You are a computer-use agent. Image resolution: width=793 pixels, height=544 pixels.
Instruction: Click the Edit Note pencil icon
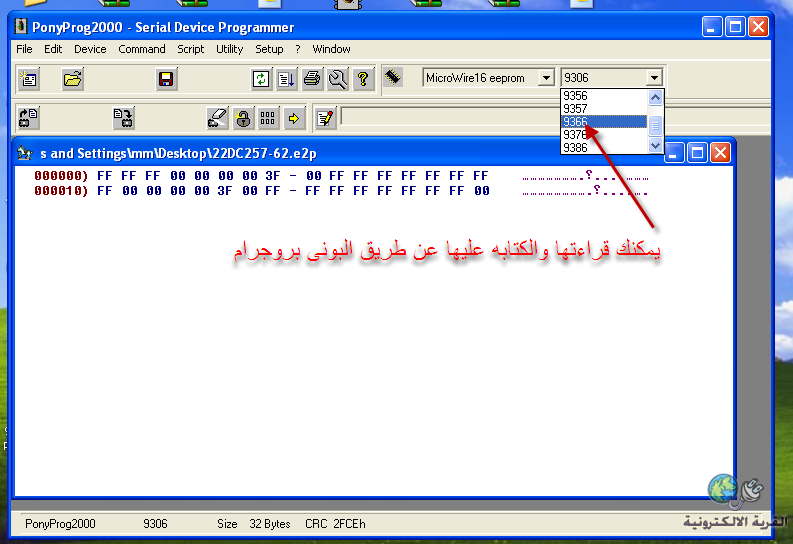coord(325,118)
